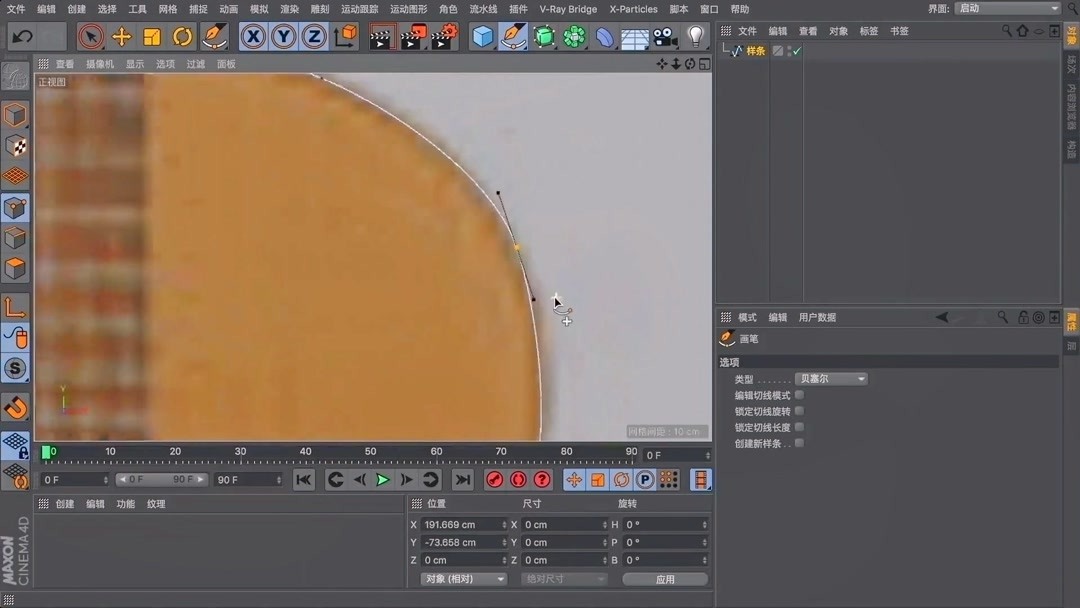Image resolution: width=1080 pixels, height=608 pixels.
Task: Enable the 编辑切线模式 checkbox
Action: [797, 395]
